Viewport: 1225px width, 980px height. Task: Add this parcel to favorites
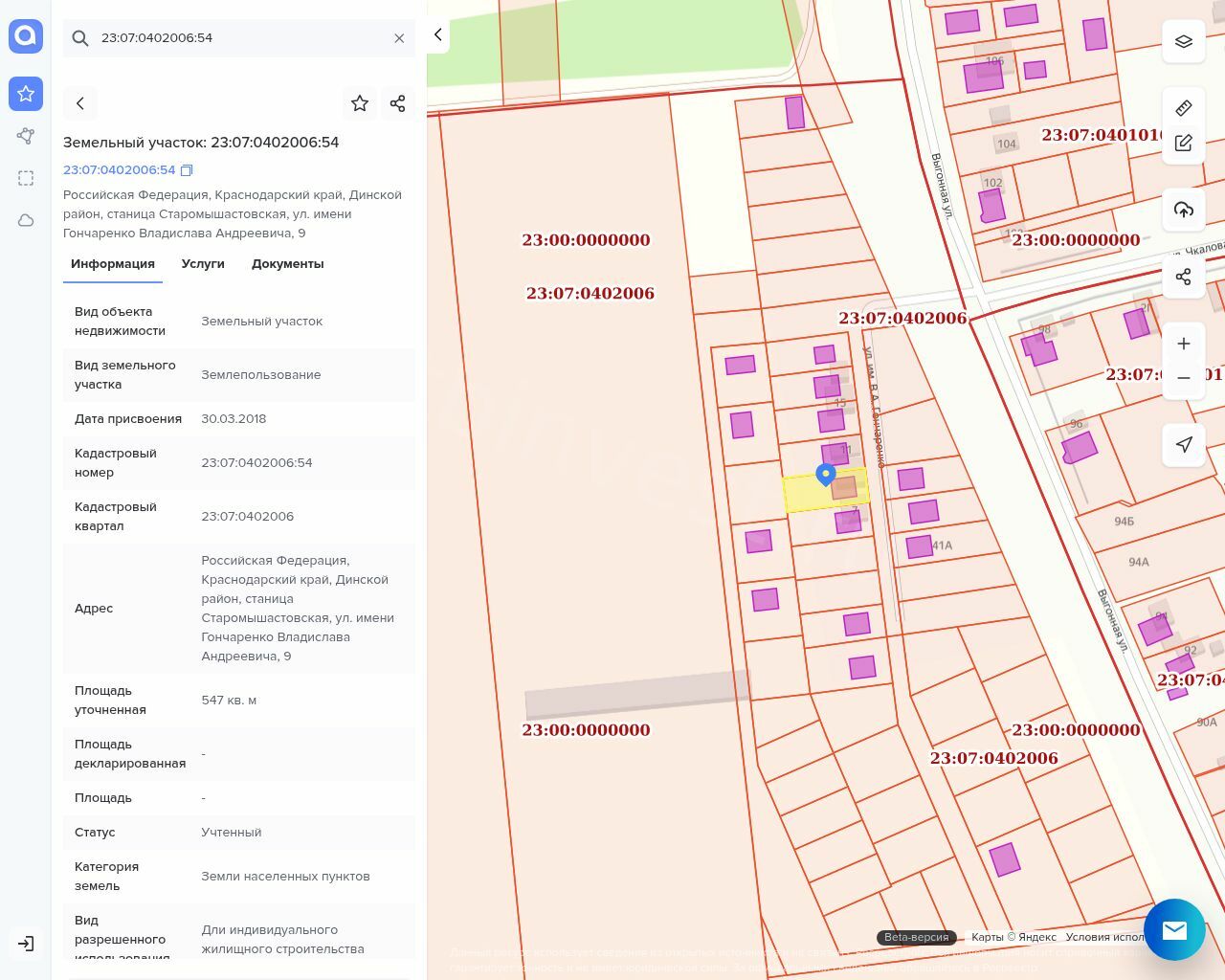coord(360,103)
